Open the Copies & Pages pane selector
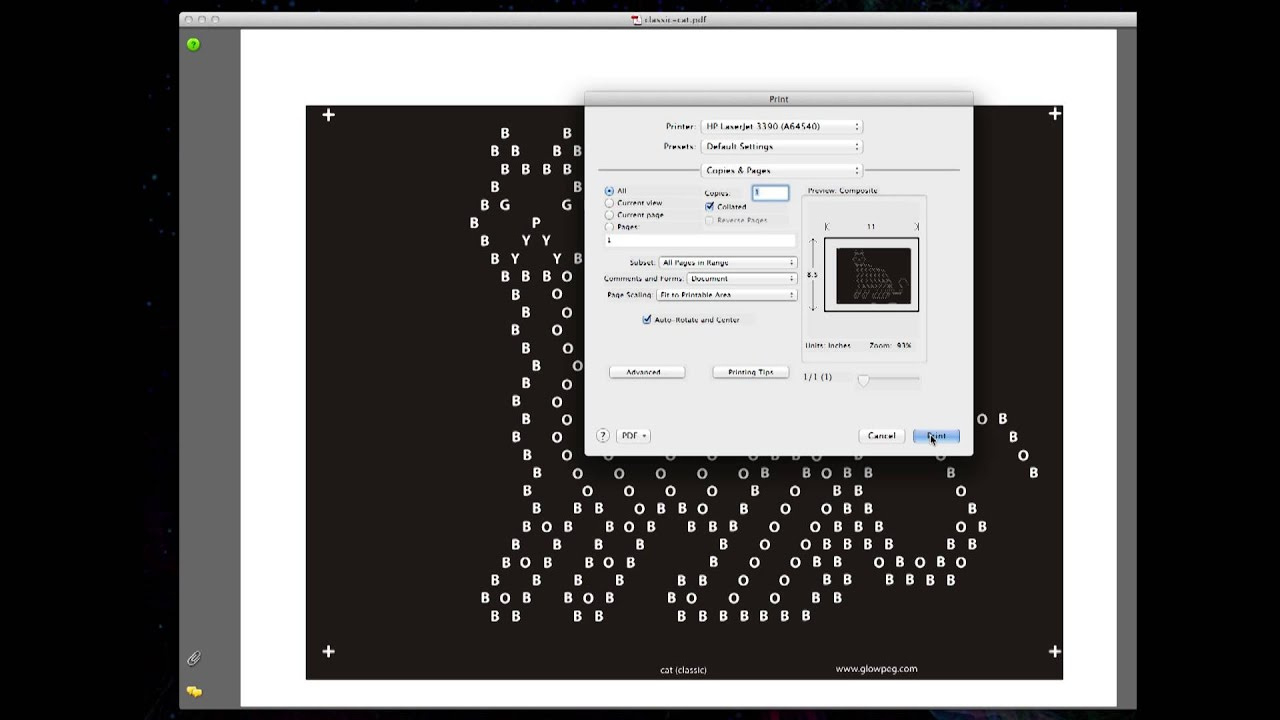This screenshot has height=720, width=1280. pos(781,170)
